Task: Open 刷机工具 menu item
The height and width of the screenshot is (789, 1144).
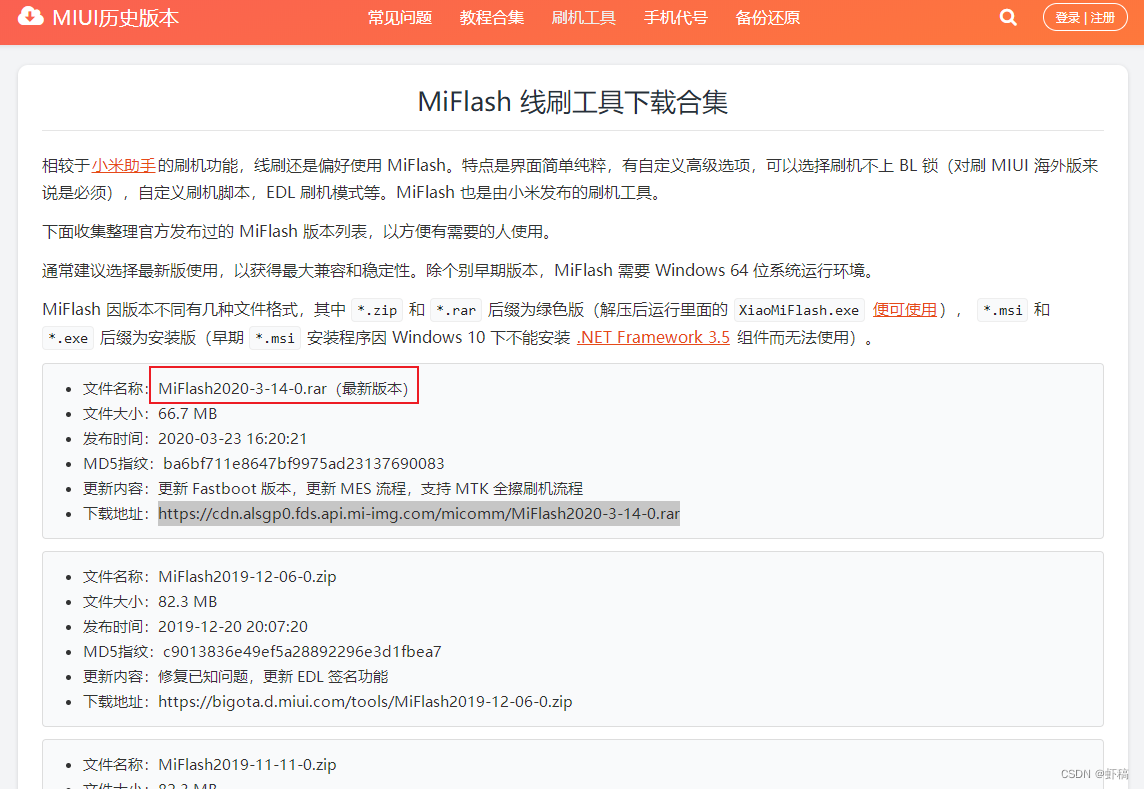Action: [x=584, y=18]
